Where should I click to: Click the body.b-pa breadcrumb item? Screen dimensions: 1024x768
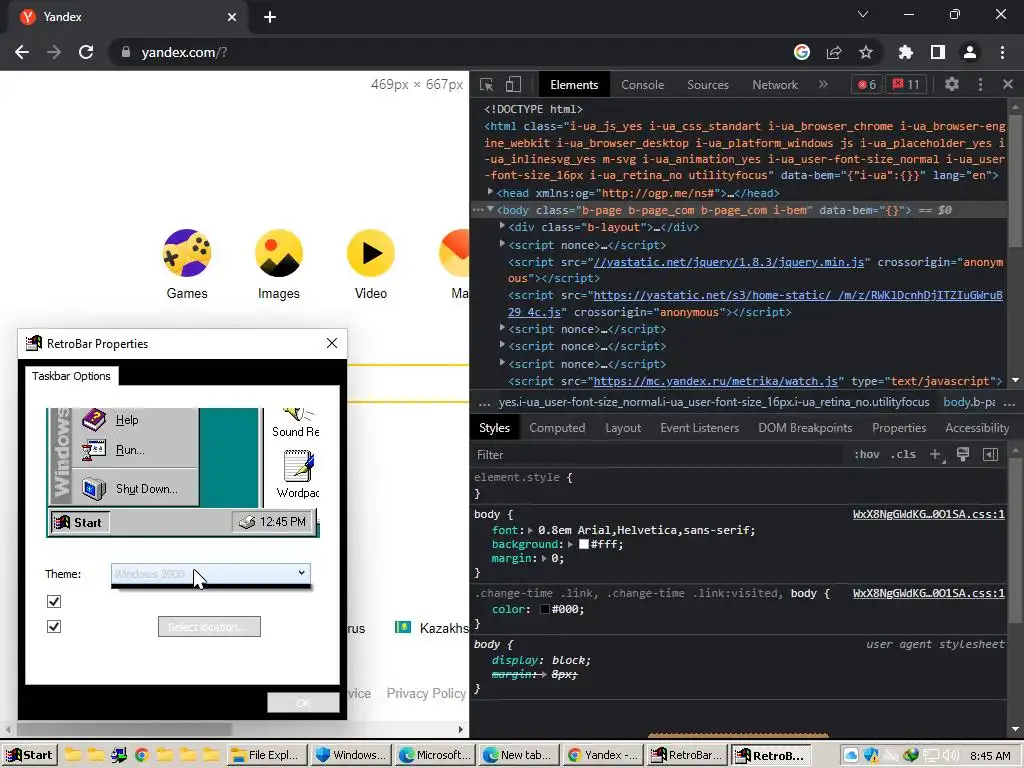[x=969, y=402]
